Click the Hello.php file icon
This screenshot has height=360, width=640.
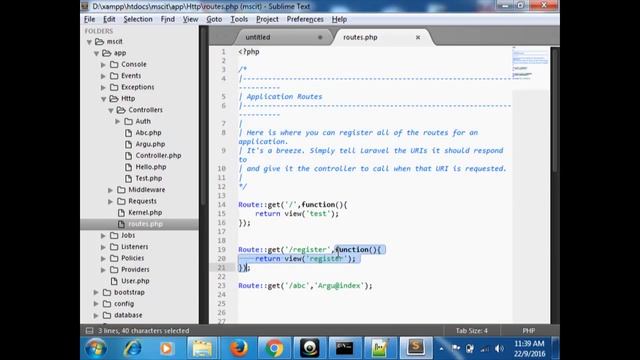pyautogui.click(x=129, y=167)
